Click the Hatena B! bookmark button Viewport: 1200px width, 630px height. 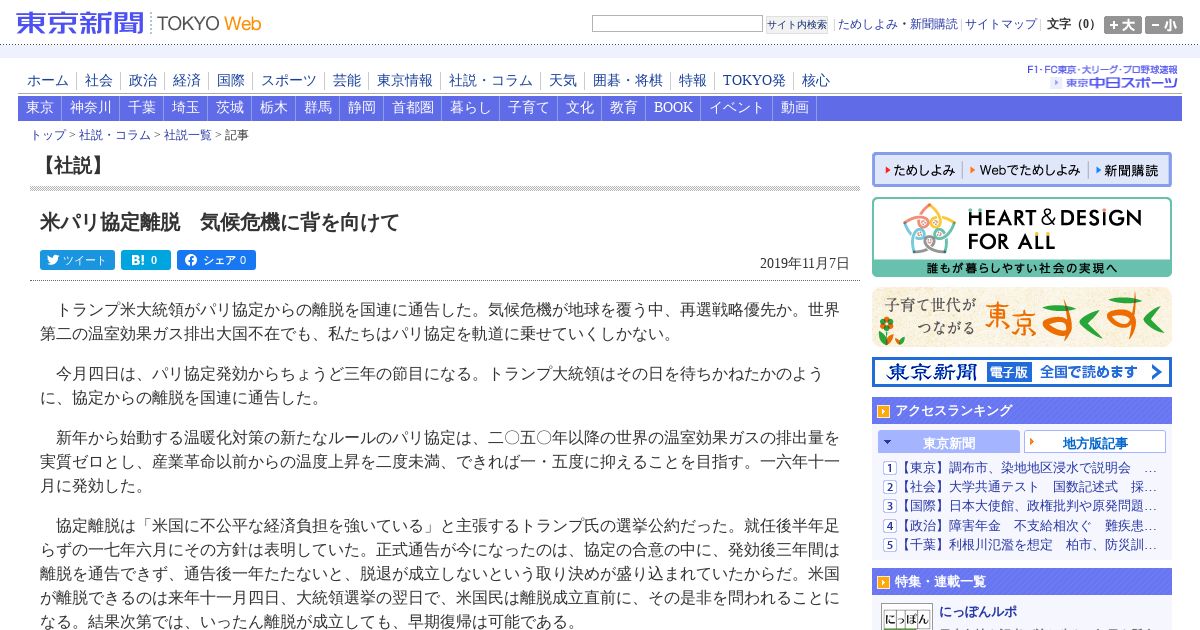(146, 260)
